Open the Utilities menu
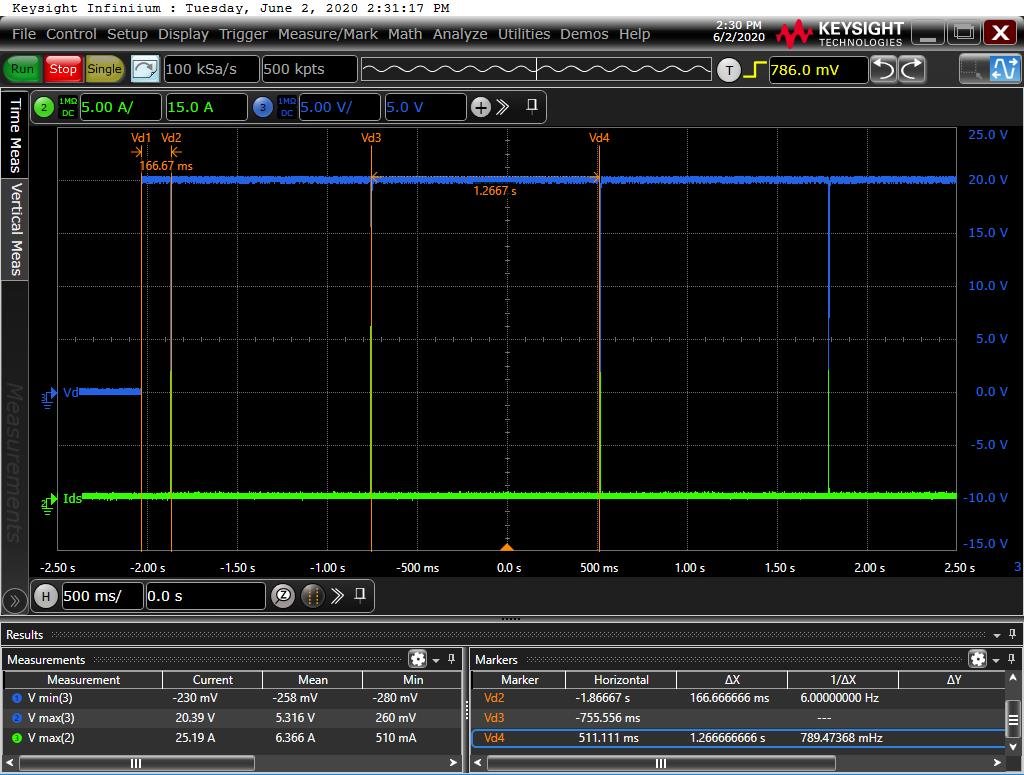 524,34
